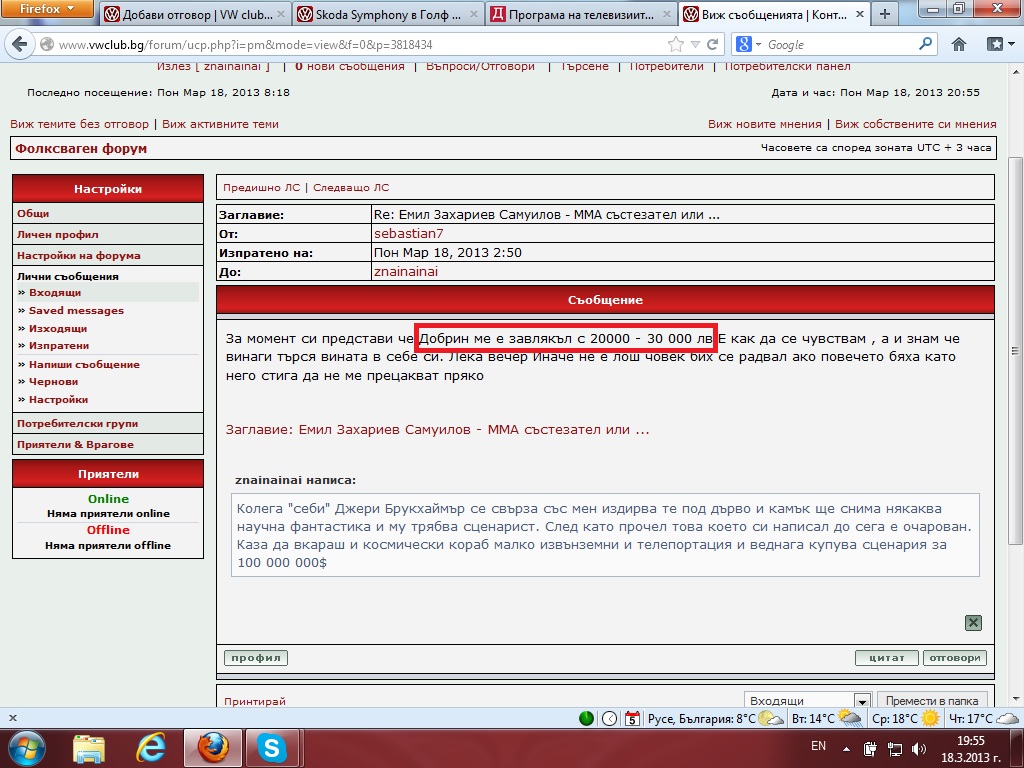Viewport: 1024px width, 768px height.
Task: Switch to the Добави отговор tab
Action: point(194,15)
